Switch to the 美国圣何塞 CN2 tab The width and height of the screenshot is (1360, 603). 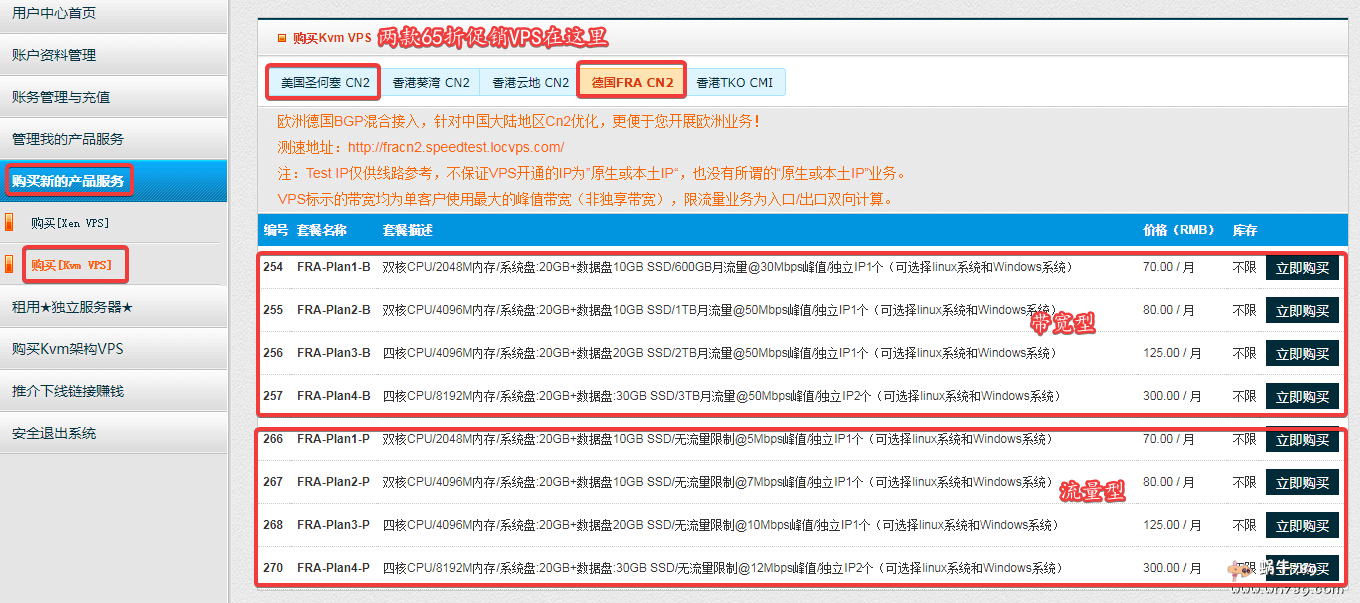point(325,82)
